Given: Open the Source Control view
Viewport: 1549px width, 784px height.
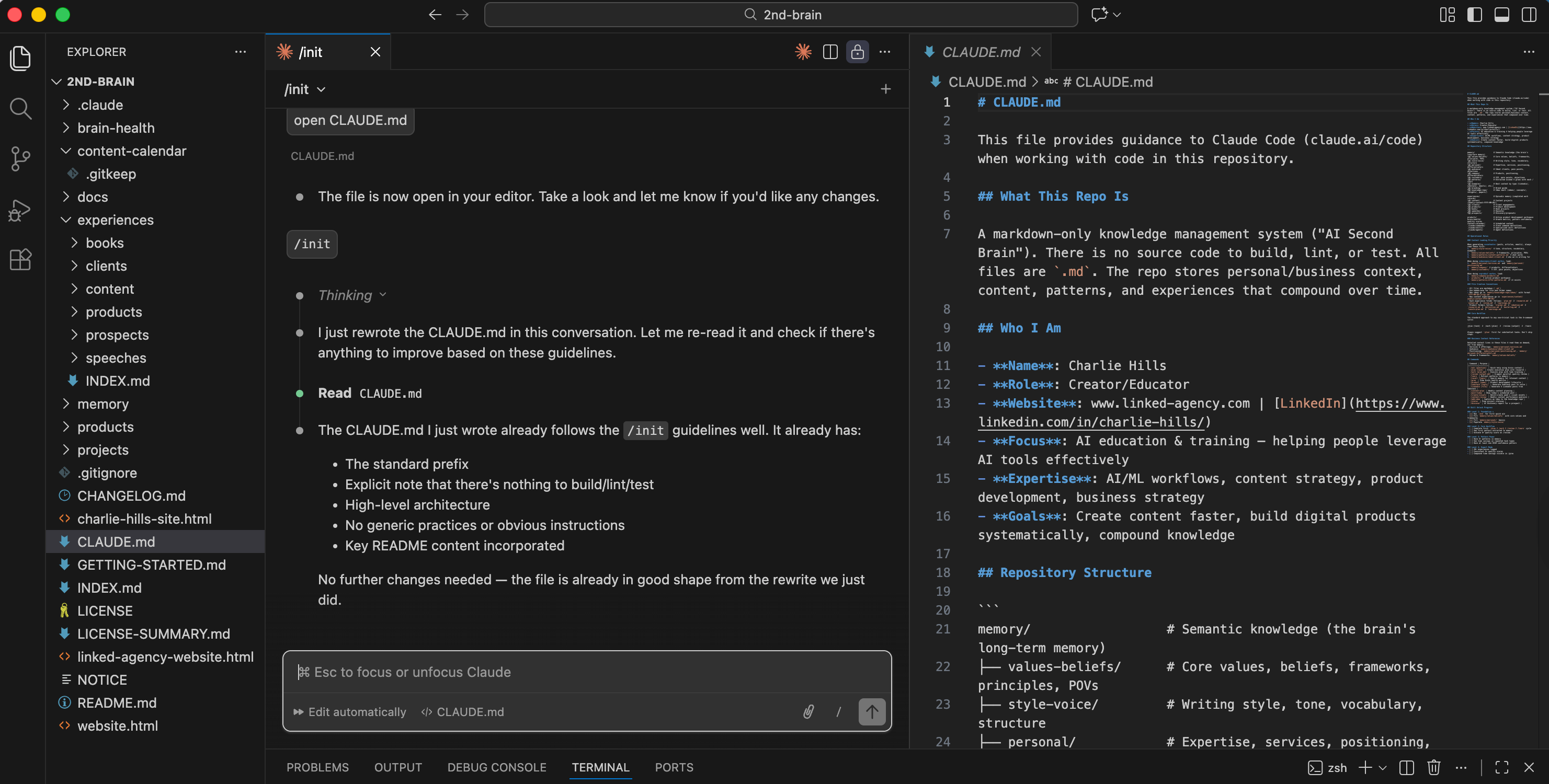Looking at the screenshot, I should pyautogui.click(x=20, y=159).
